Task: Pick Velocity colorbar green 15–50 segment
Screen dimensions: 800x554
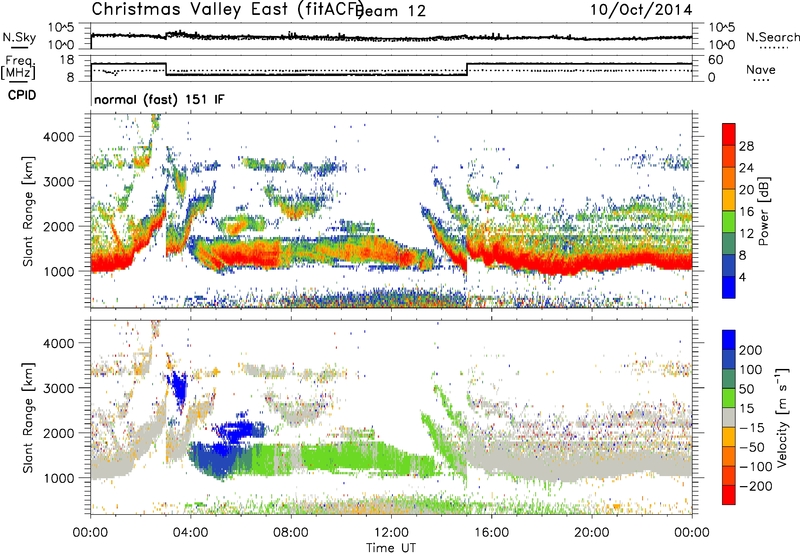Action: [x=729, y=398]
